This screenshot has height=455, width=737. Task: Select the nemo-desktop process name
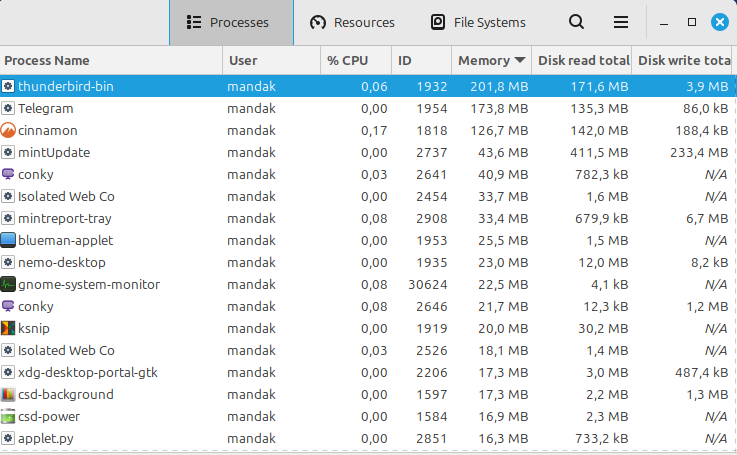click(x=62, y=262)
